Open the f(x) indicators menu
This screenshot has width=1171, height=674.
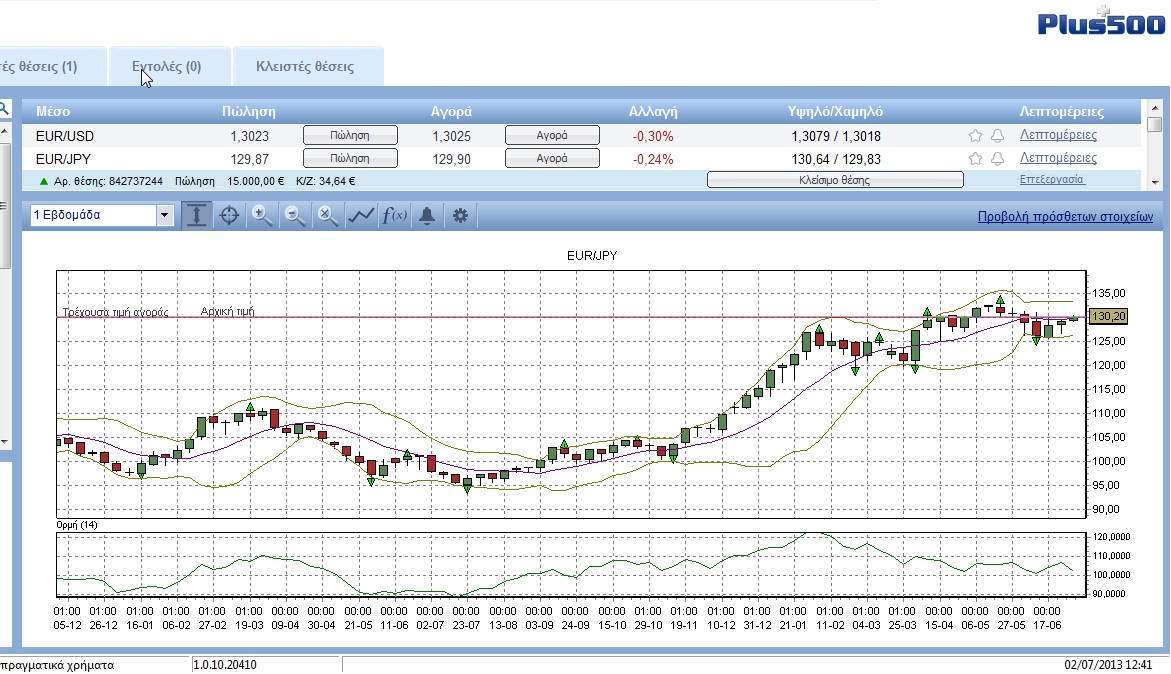pyautogui.click(x=394, y=216)
